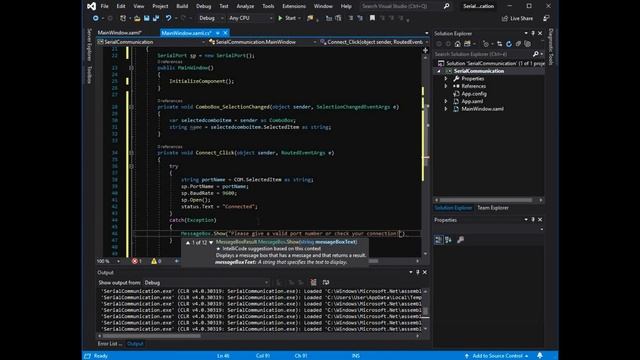Pin the Solution Explorer panel
640x360 pixels.
tap(533, 33)
